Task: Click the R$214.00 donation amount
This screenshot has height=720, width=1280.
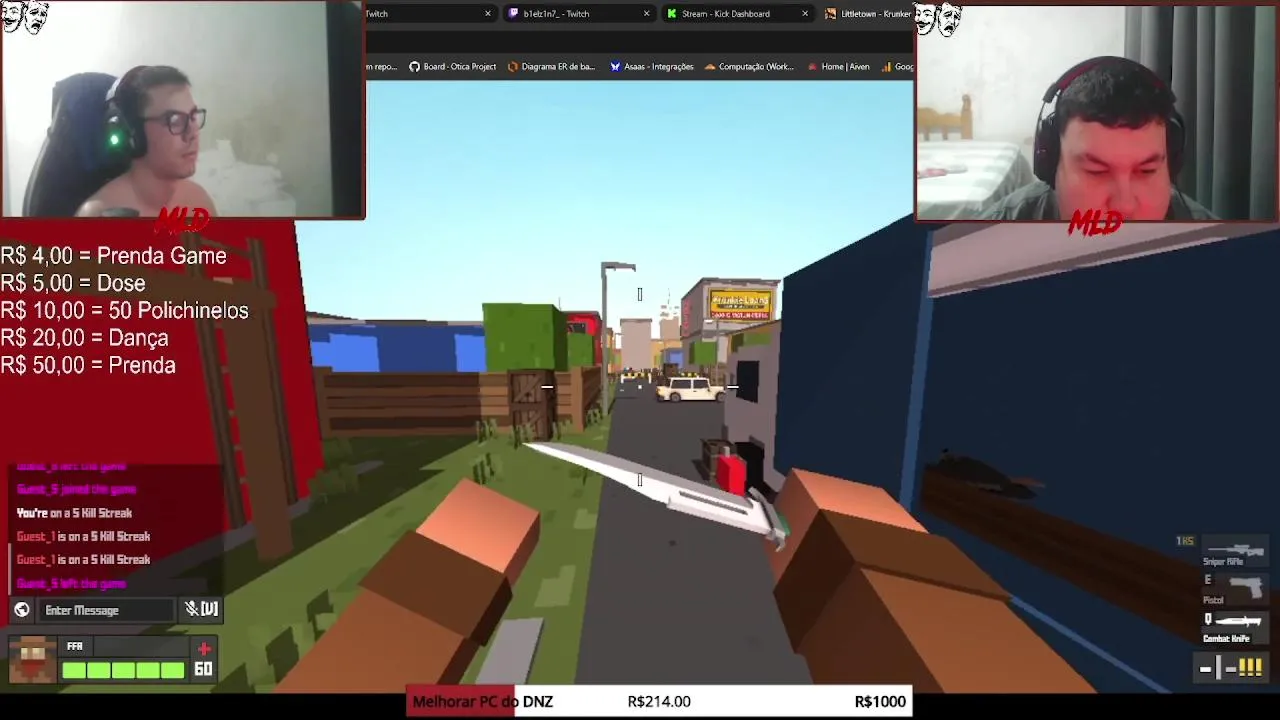Action: pyautogui.click(x=659, y=701)
